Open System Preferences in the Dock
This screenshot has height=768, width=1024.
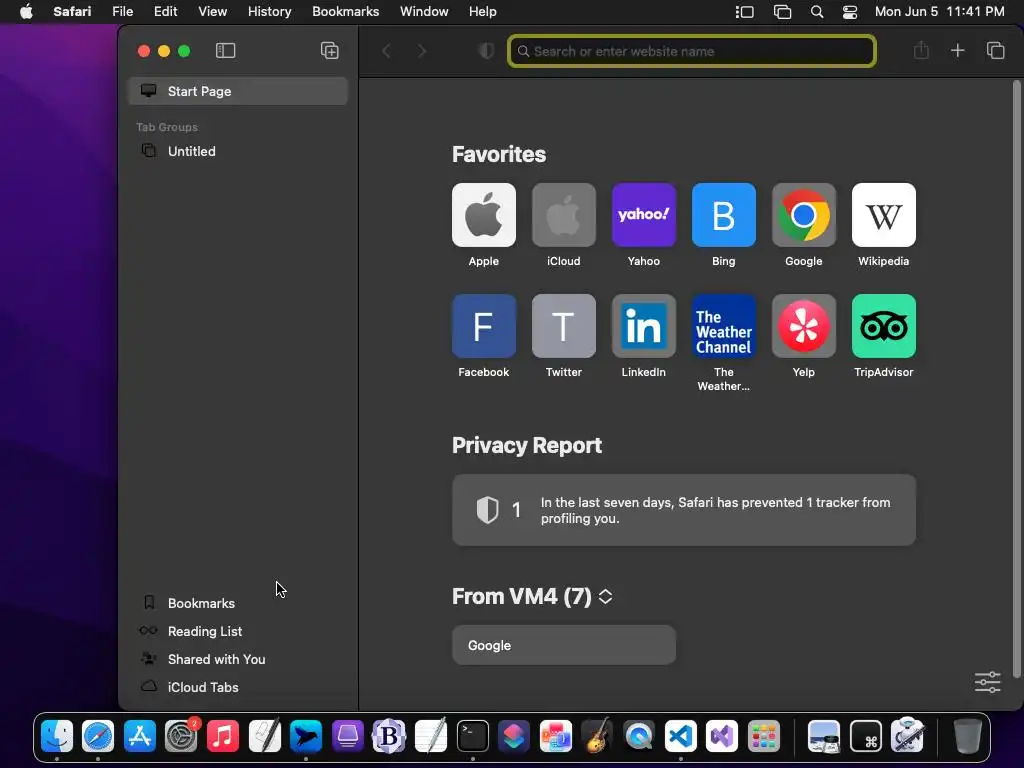tap(181, 736)
